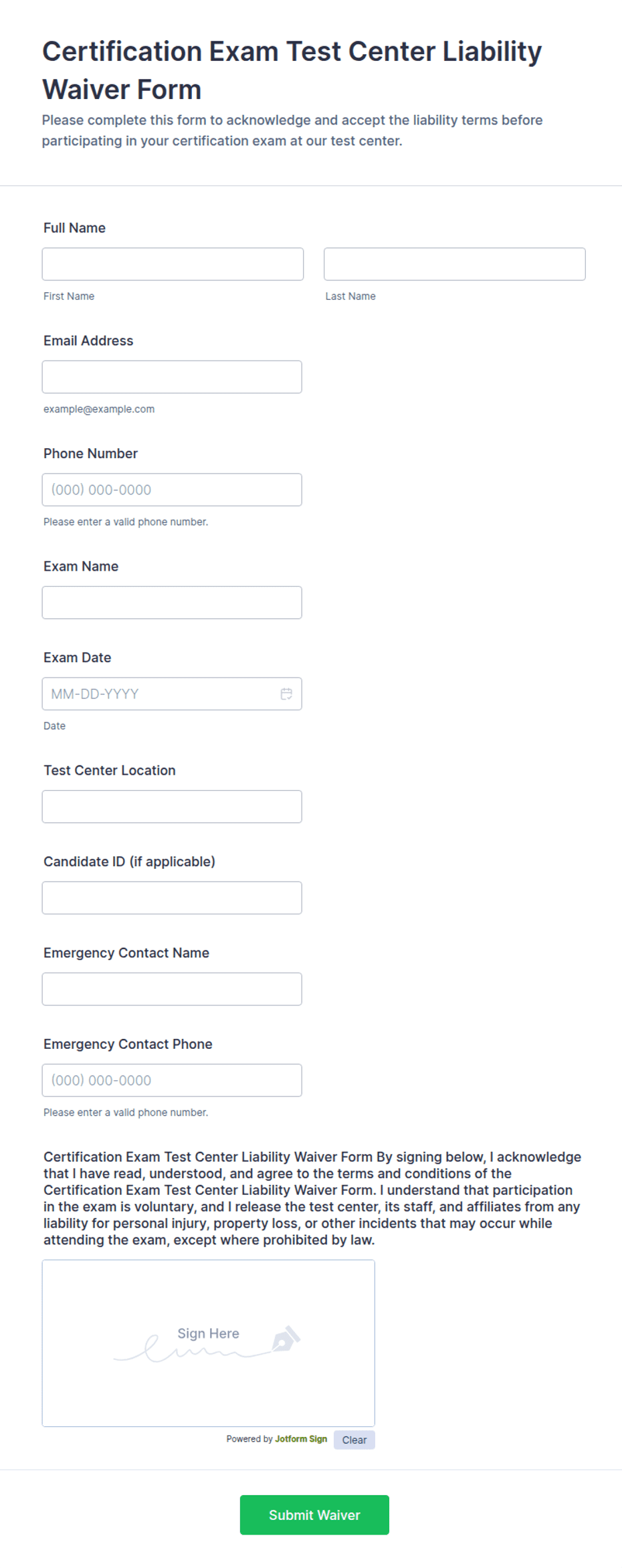Screen dimensions: 622x1568
Task: Select the Email Address text box
Action: click(x=172, y=377)
